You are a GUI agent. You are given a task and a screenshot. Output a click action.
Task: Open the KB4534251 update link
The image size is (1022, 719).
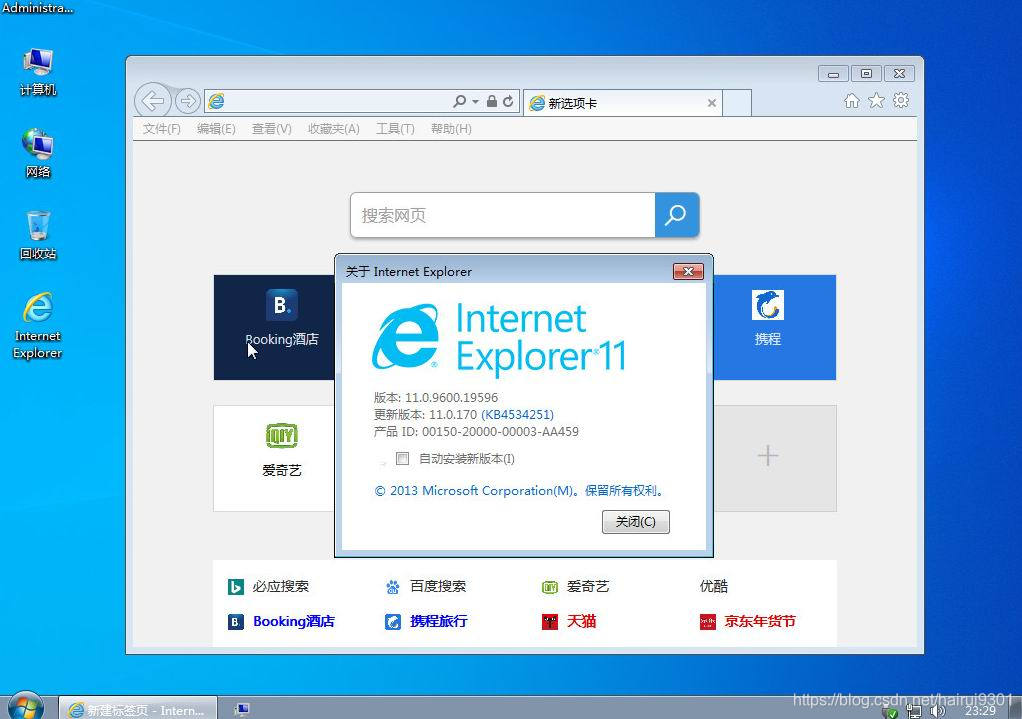(x=517, y=415)
